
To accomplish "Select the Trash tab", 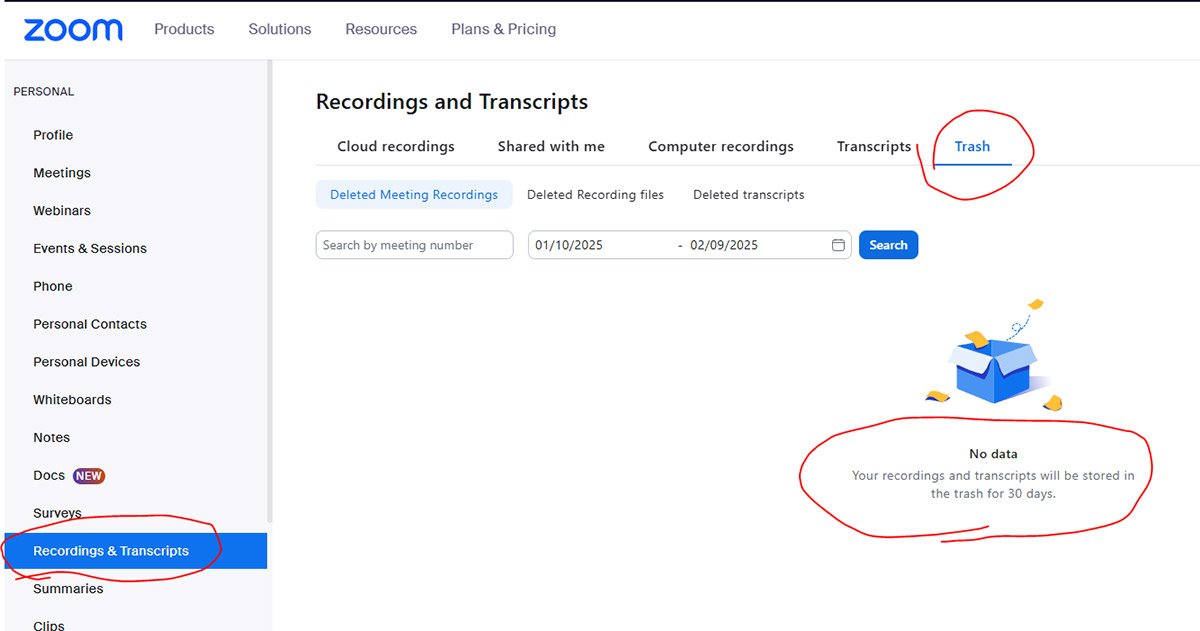I will 972,146.
